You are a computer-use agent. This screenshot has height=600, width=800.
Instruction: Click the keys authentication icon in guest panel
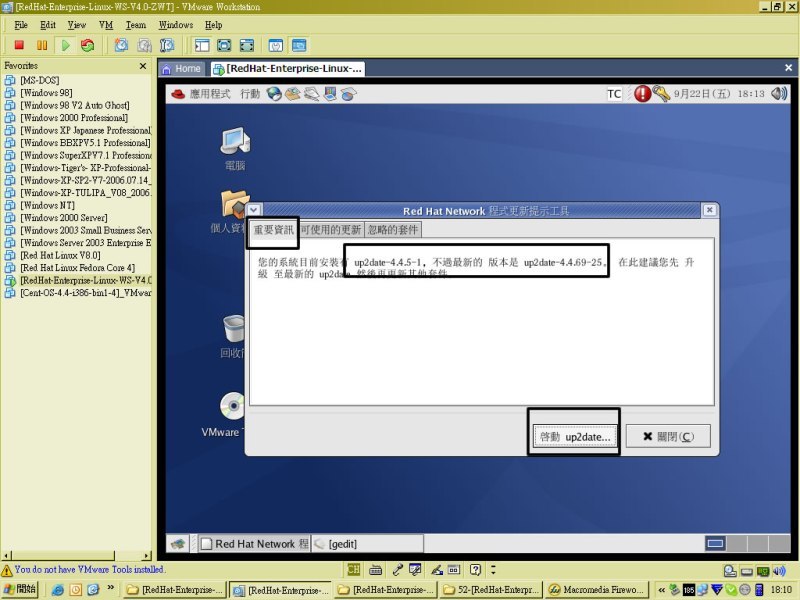[661, 93]
